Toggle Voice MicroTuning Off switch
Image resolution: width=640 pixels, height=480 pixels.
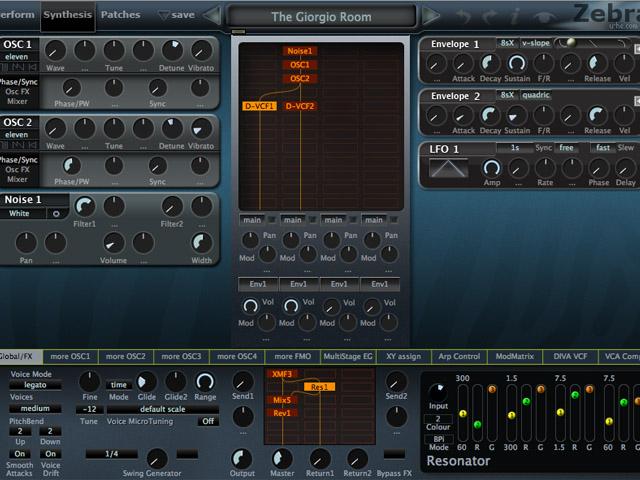tap(207, 421)
